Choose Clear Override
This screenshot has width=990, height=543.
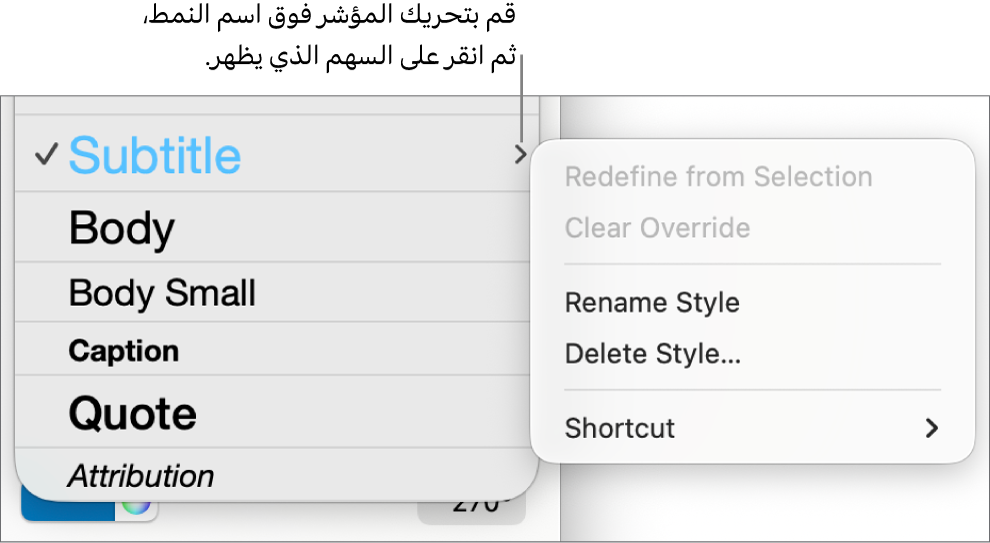(x=657, y=228)
